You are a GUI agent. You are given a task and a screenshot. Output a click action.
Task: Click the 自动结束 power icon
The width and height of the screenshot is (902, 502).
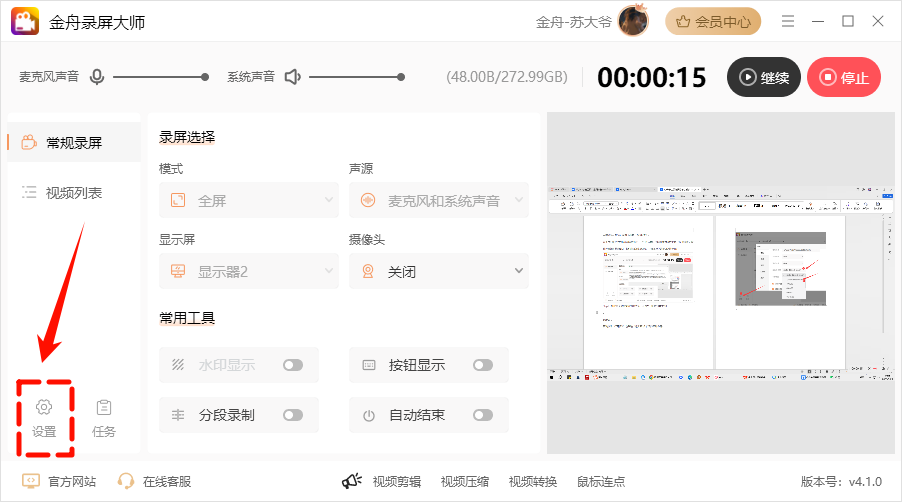[369, 415]
